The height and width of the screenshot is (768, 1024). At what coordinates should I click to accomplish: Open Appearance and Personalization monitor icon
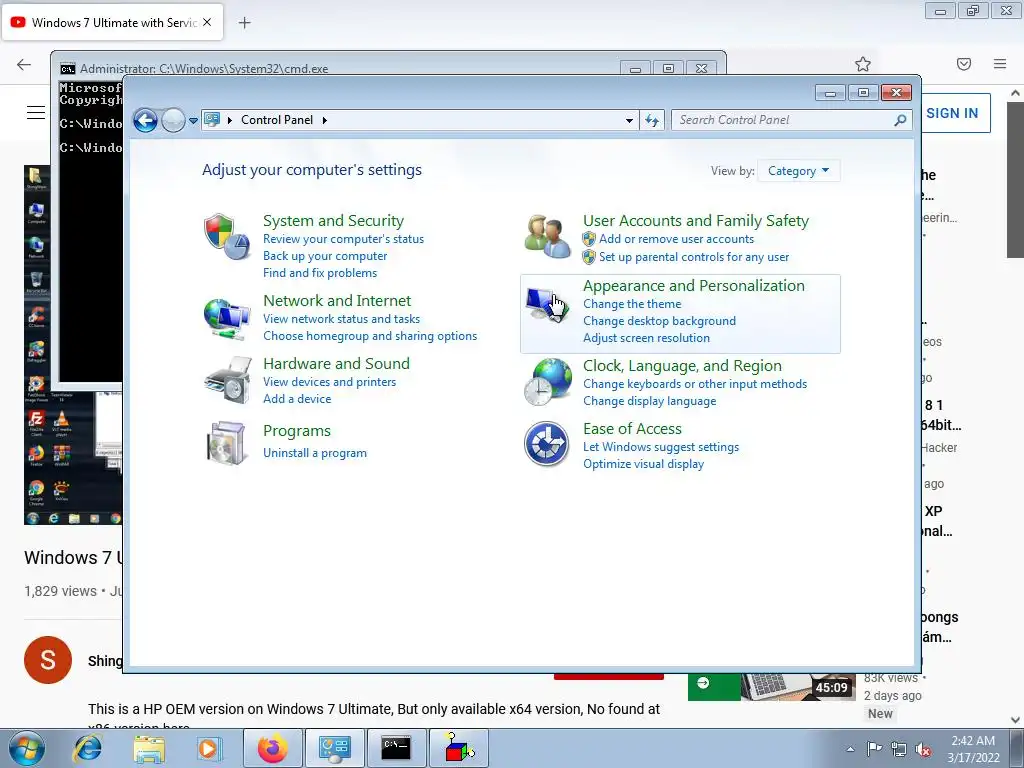(547, 304)
